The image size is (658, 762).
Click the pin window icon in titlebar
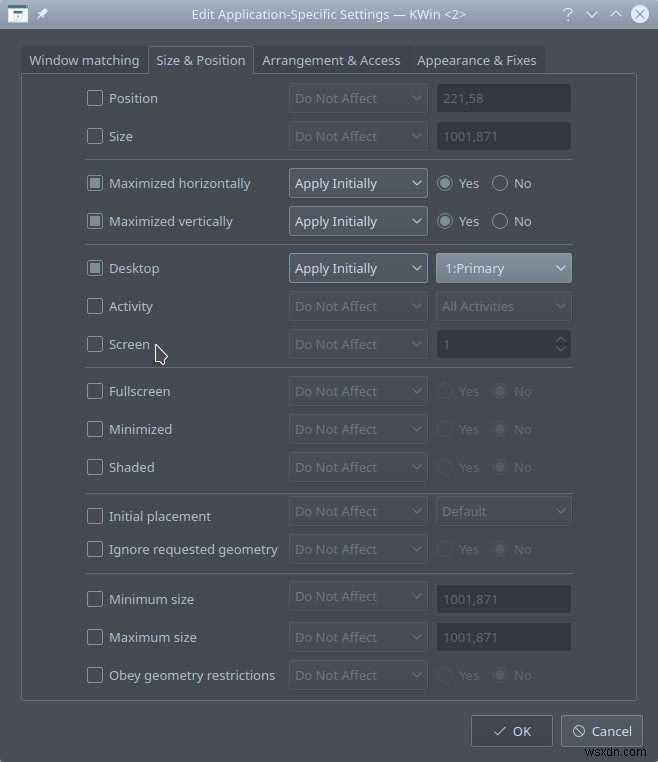pyautogui.click(x=42, y=14)
